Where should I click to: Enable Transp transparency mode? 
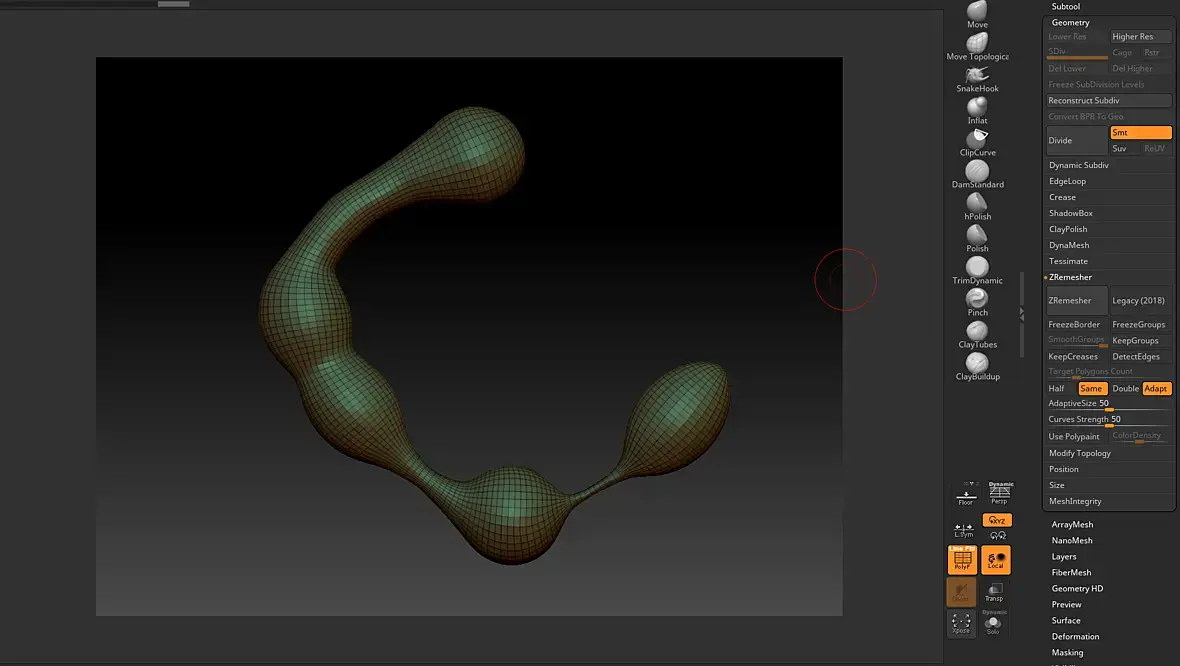(x=994, y=592)
